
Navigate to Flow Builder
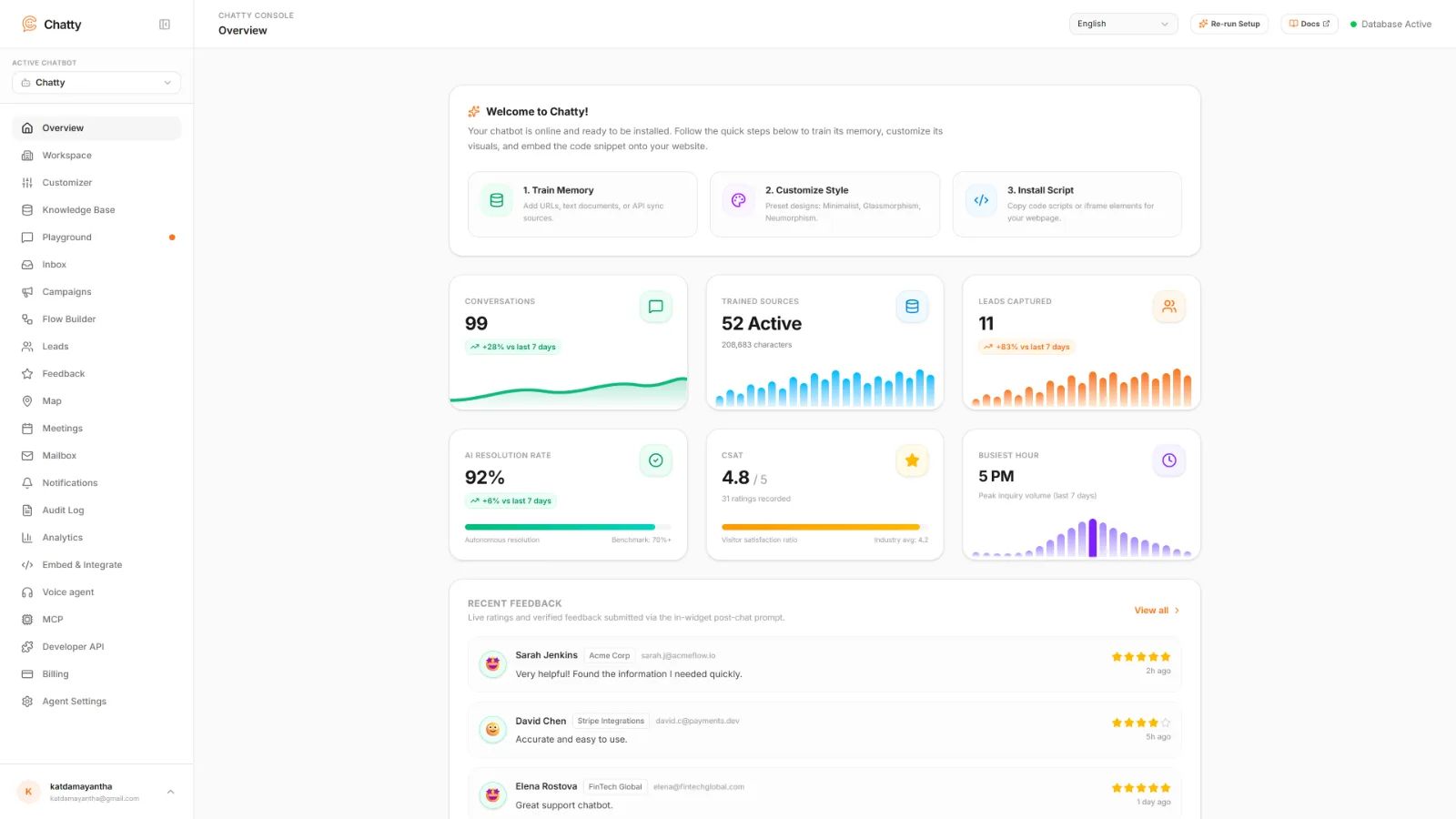point(96,319)
